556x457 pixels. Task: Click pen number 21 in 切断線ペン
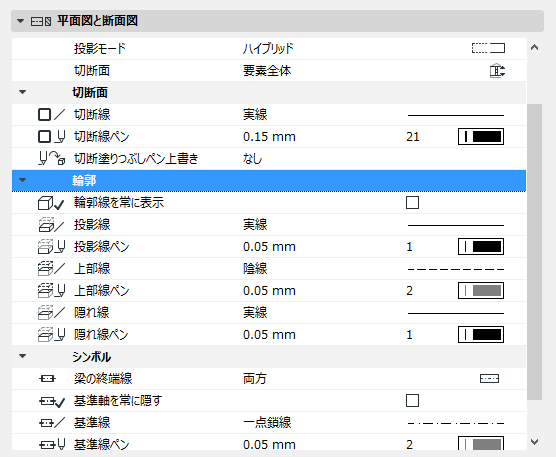tap(413, 136)
